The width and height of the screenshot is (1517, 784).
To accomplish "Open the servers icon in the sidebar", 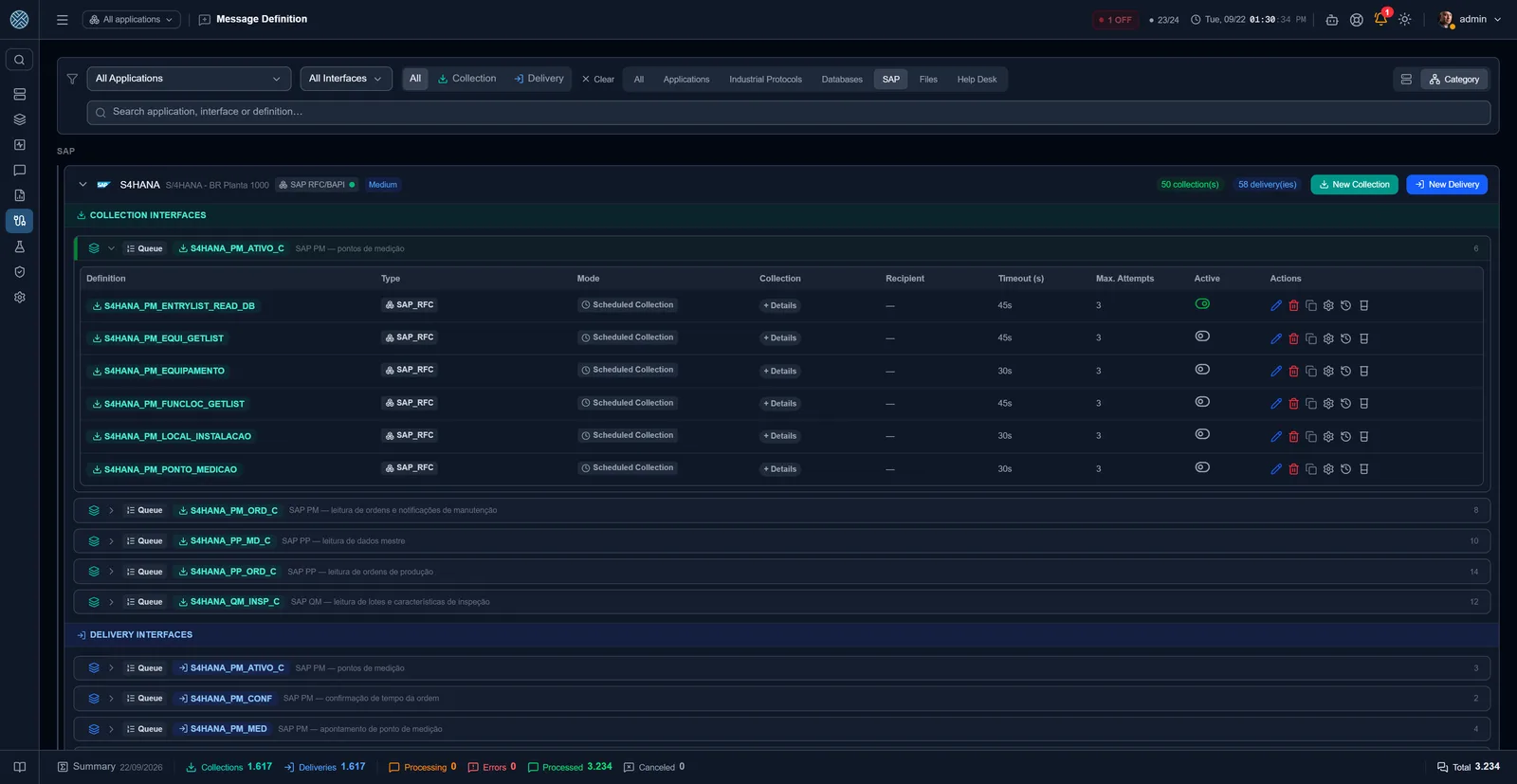I will 19,95.
